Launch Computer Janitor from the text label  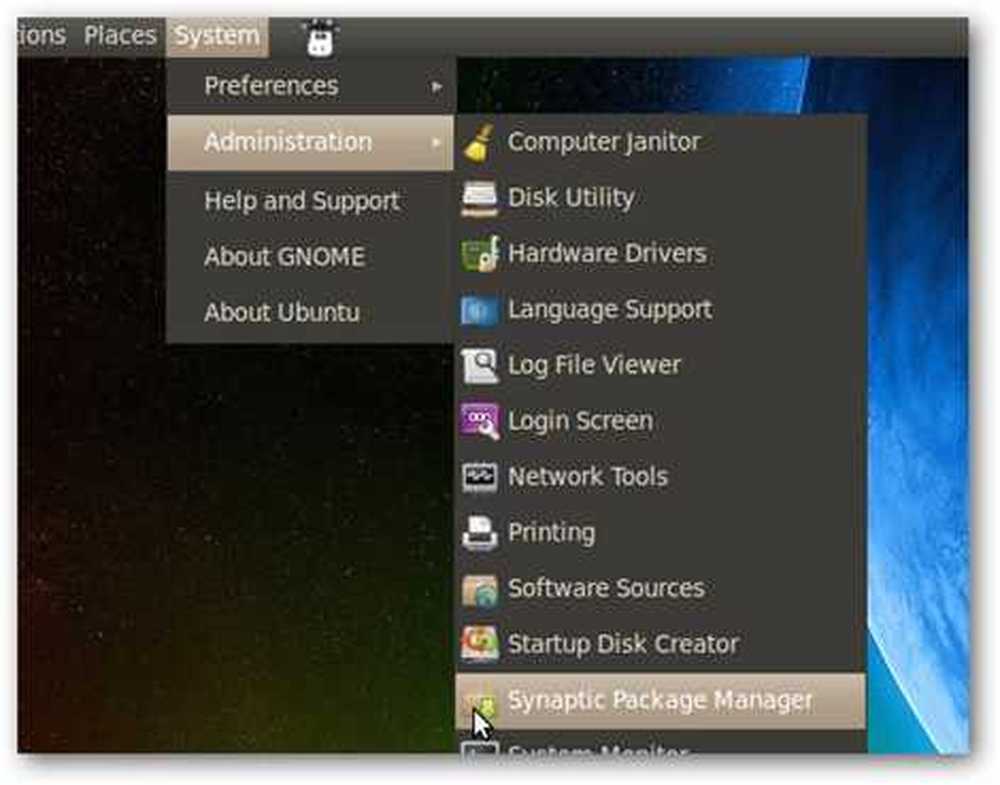click(x=604, y=143)
